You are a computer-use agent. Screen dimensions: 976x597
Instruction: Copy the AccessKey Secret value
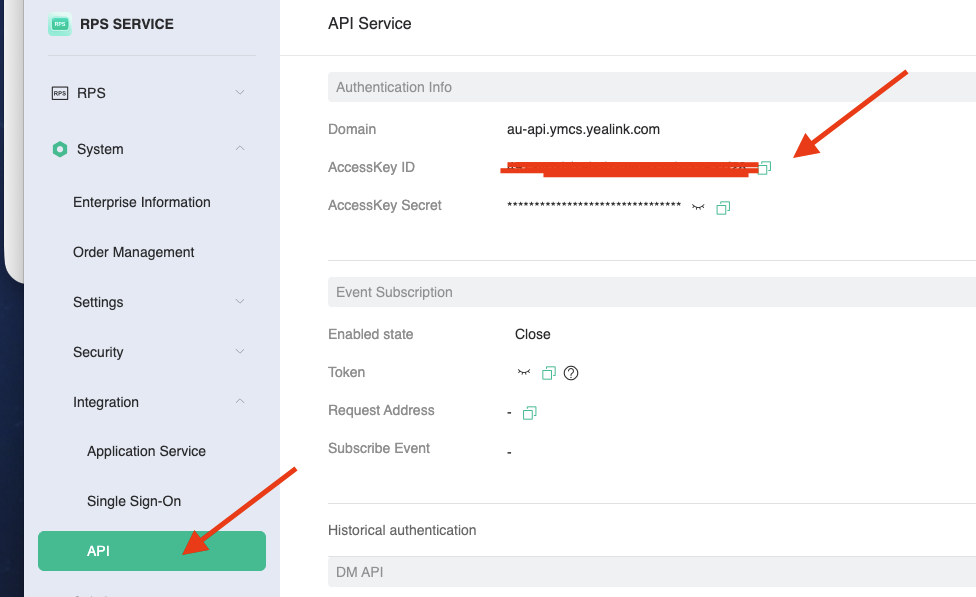(723, 207)
